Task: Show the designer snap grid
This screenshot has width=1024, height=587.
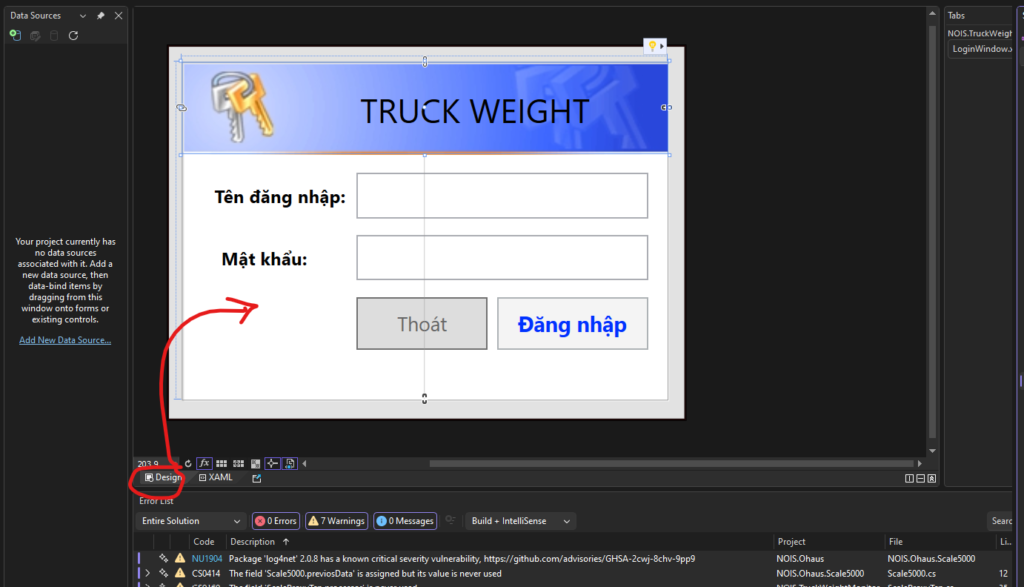Action: pos(222,464)
